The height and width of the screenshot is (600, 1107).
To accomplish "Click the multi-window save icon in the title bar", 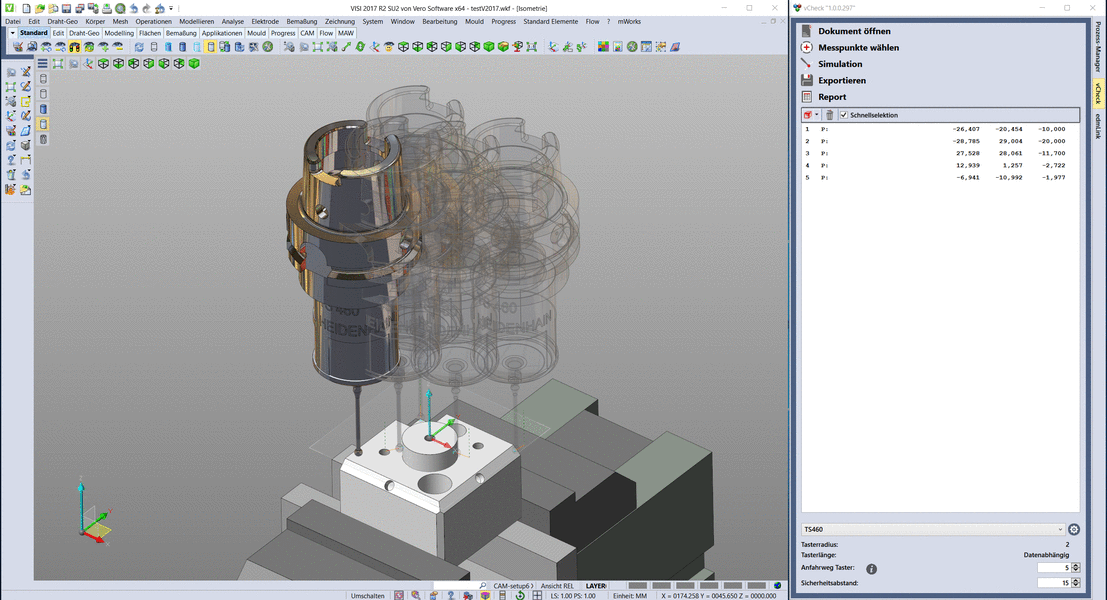I will (80, 8).
